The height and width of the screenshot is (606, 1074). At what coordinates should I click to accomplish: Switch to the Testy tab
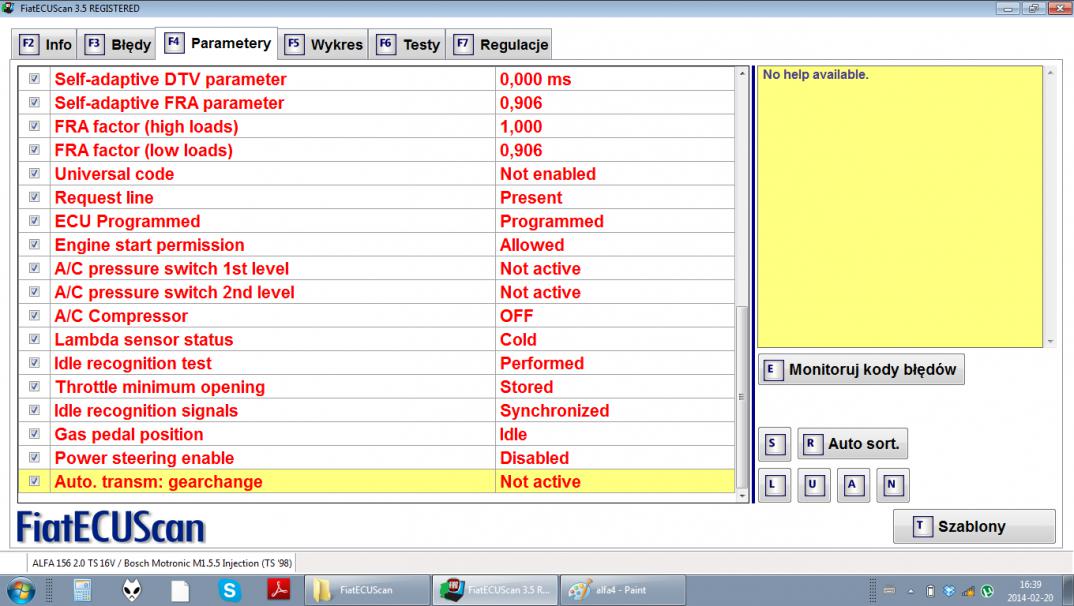(x=408, y=45)
